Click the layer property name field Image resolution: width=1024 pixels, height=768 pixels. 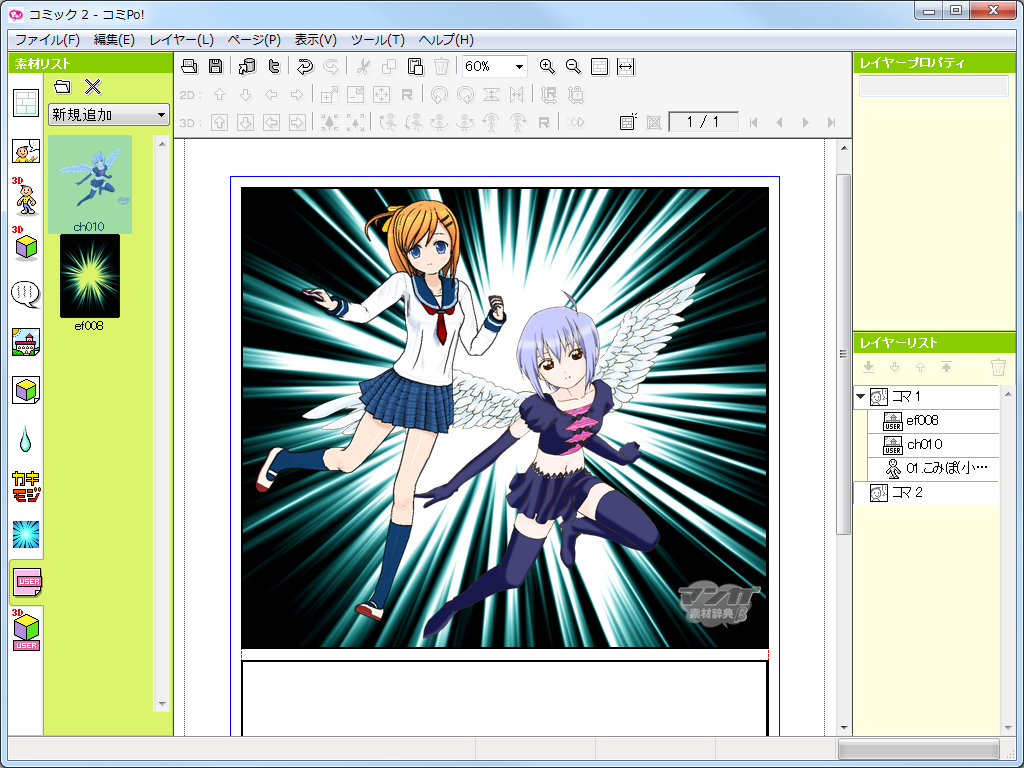pos(934,86)
